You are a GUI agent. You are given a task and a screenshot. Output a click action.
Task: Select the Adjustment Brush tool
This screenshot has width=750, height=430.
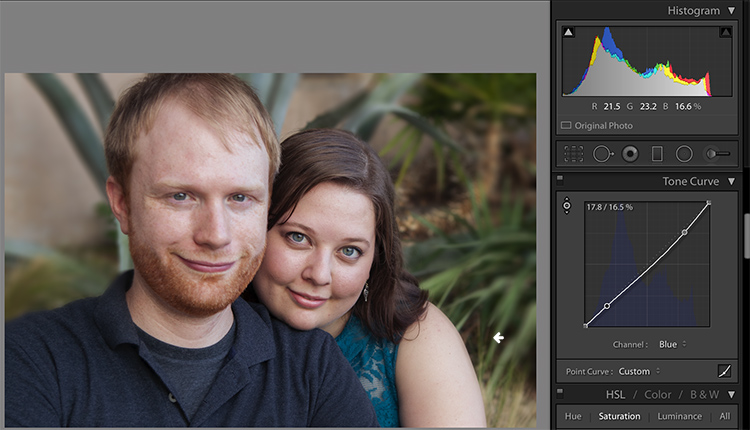click(717, 154)
